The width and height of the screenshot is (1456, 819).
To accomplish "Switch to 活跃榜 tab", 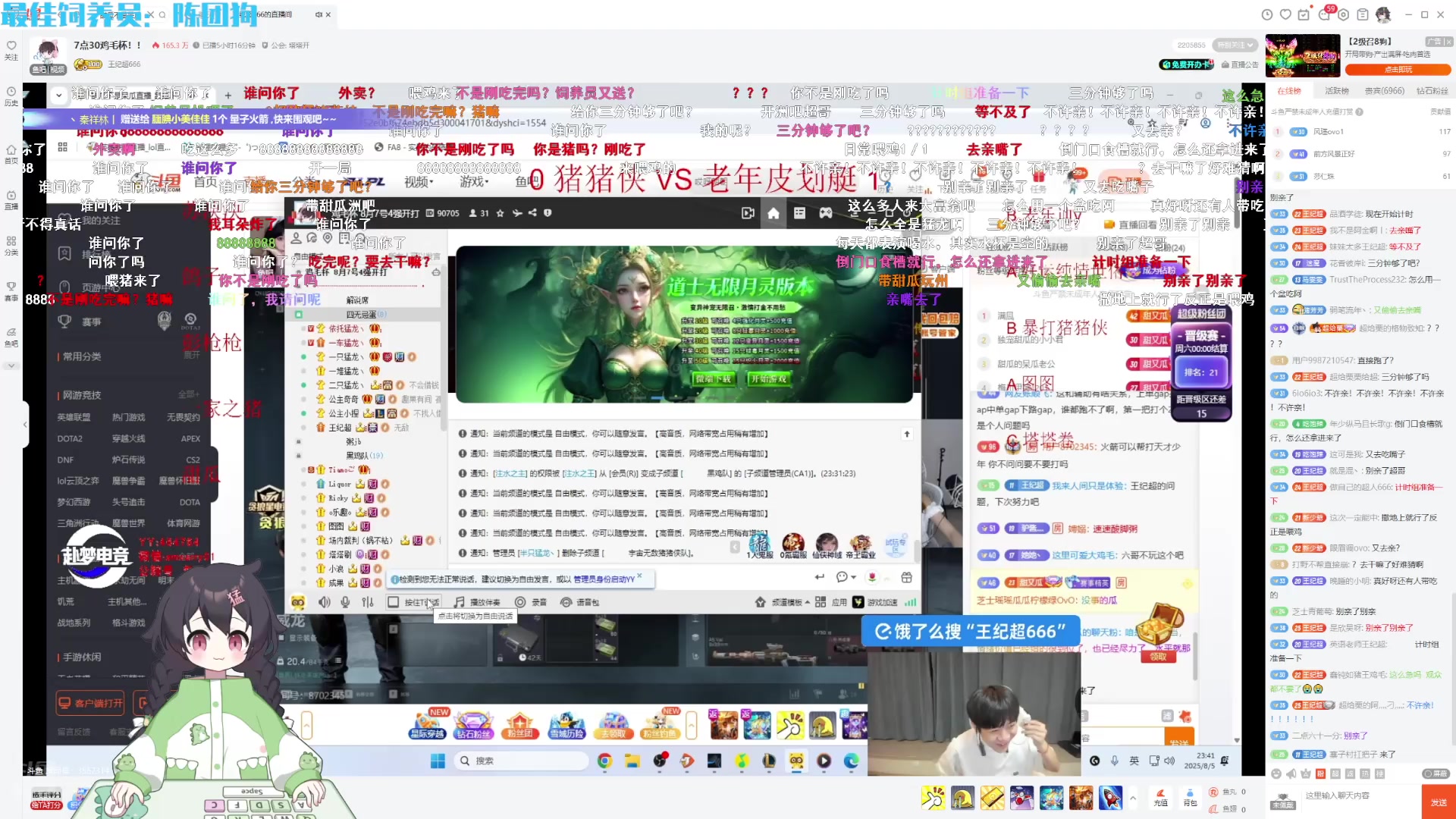I will tap(1336, 91).
